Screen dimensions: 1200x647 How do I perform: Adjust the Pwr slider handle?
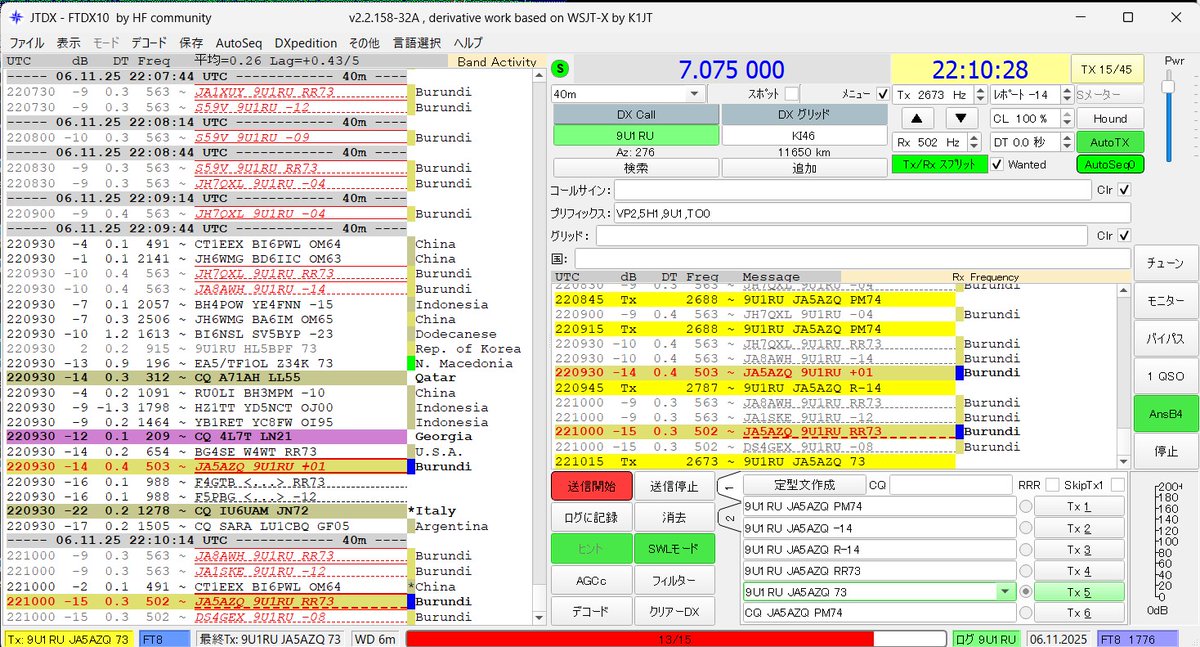[1166, 89]
